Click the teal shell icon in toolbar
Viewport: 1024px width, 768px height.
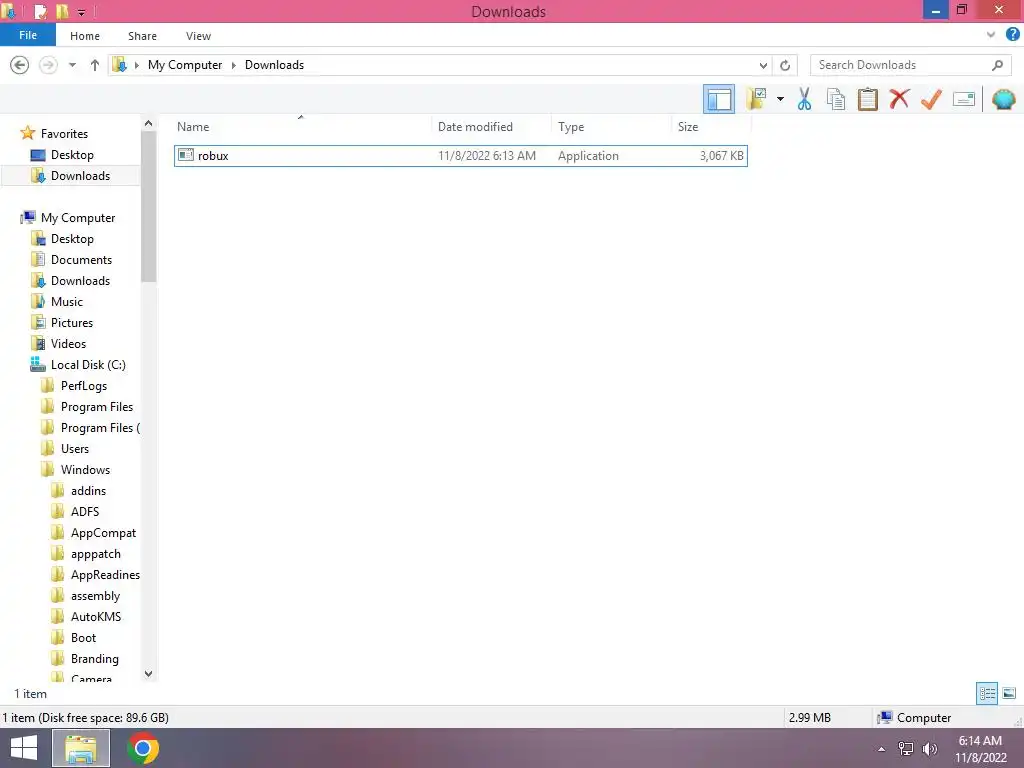(x=1003, y=99)
